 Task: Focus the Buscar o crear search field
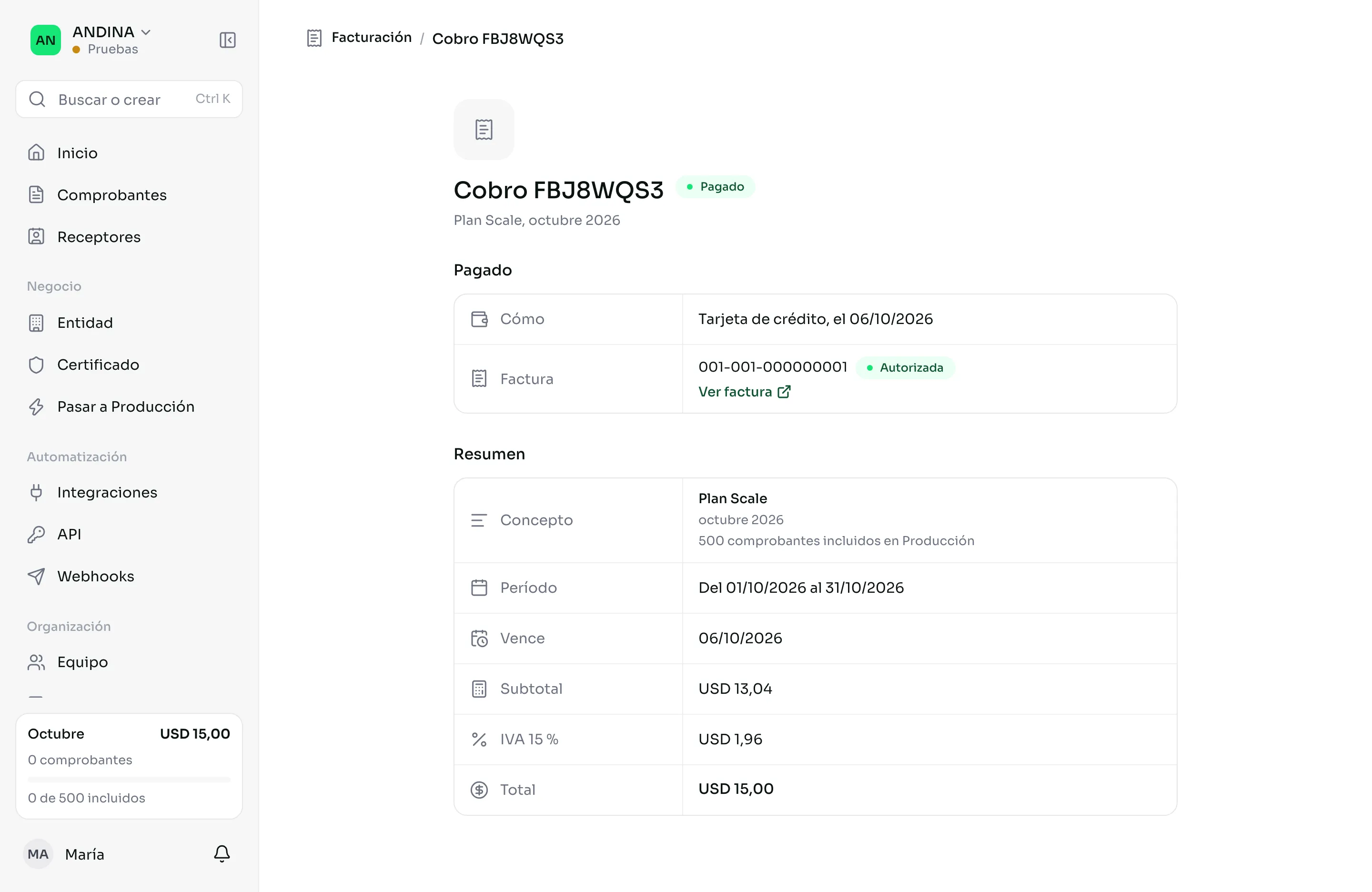tap(129, 99)
